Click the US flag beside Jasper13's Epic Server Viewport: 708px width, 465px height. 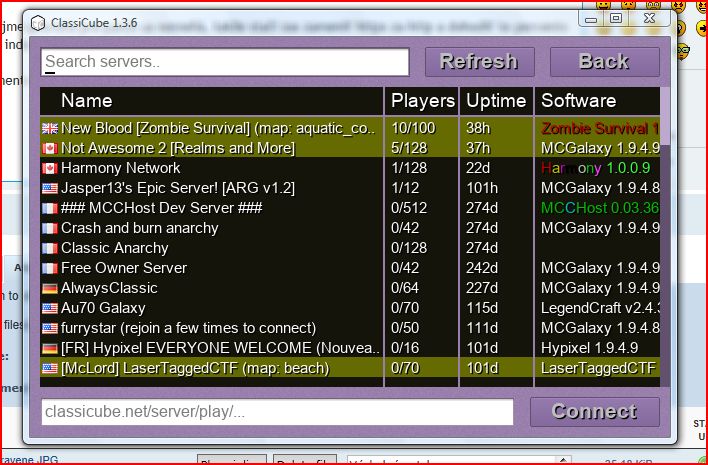point(50,188)
